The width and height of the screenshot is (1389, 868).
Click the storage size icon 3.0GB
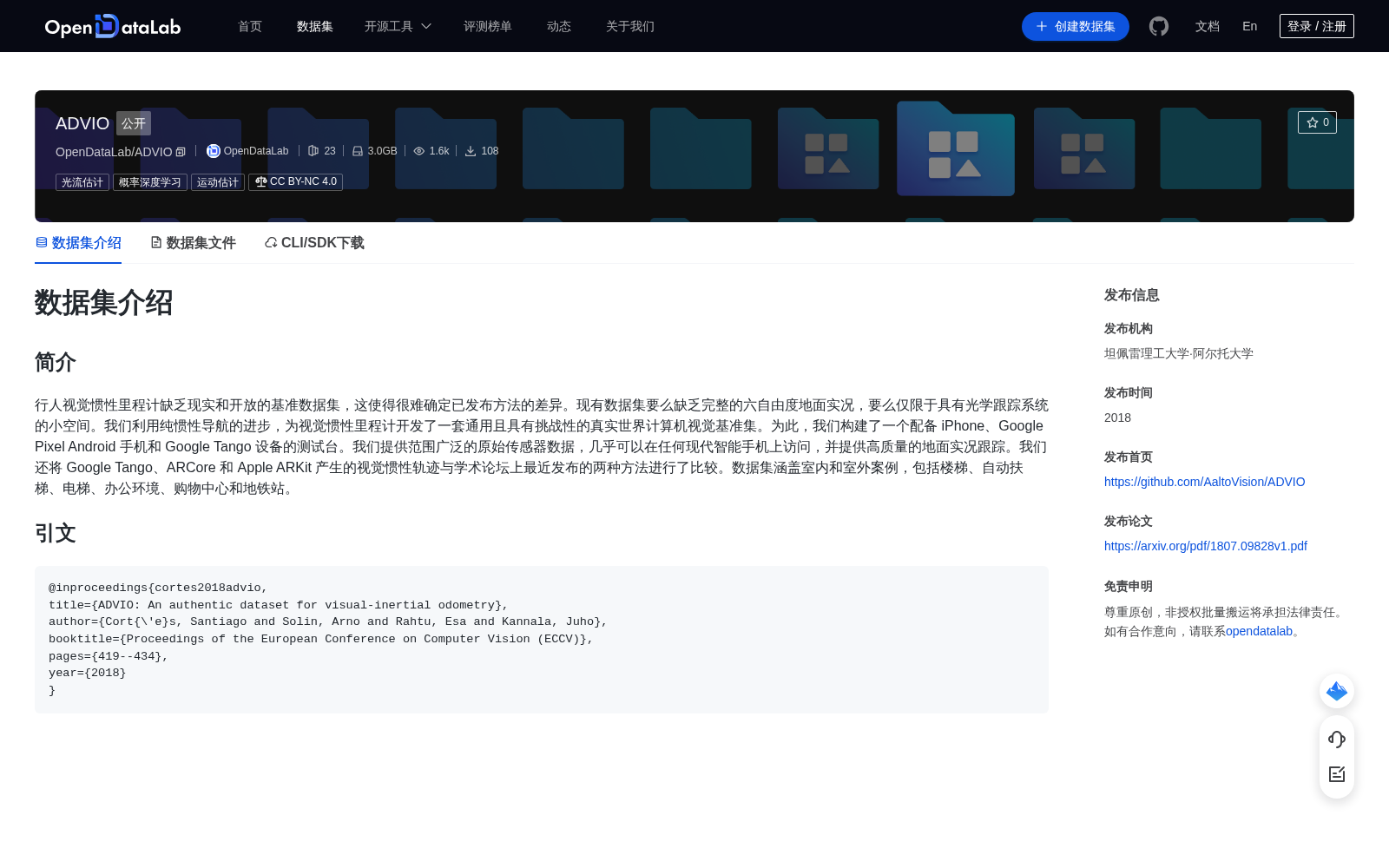coord(357,151)
